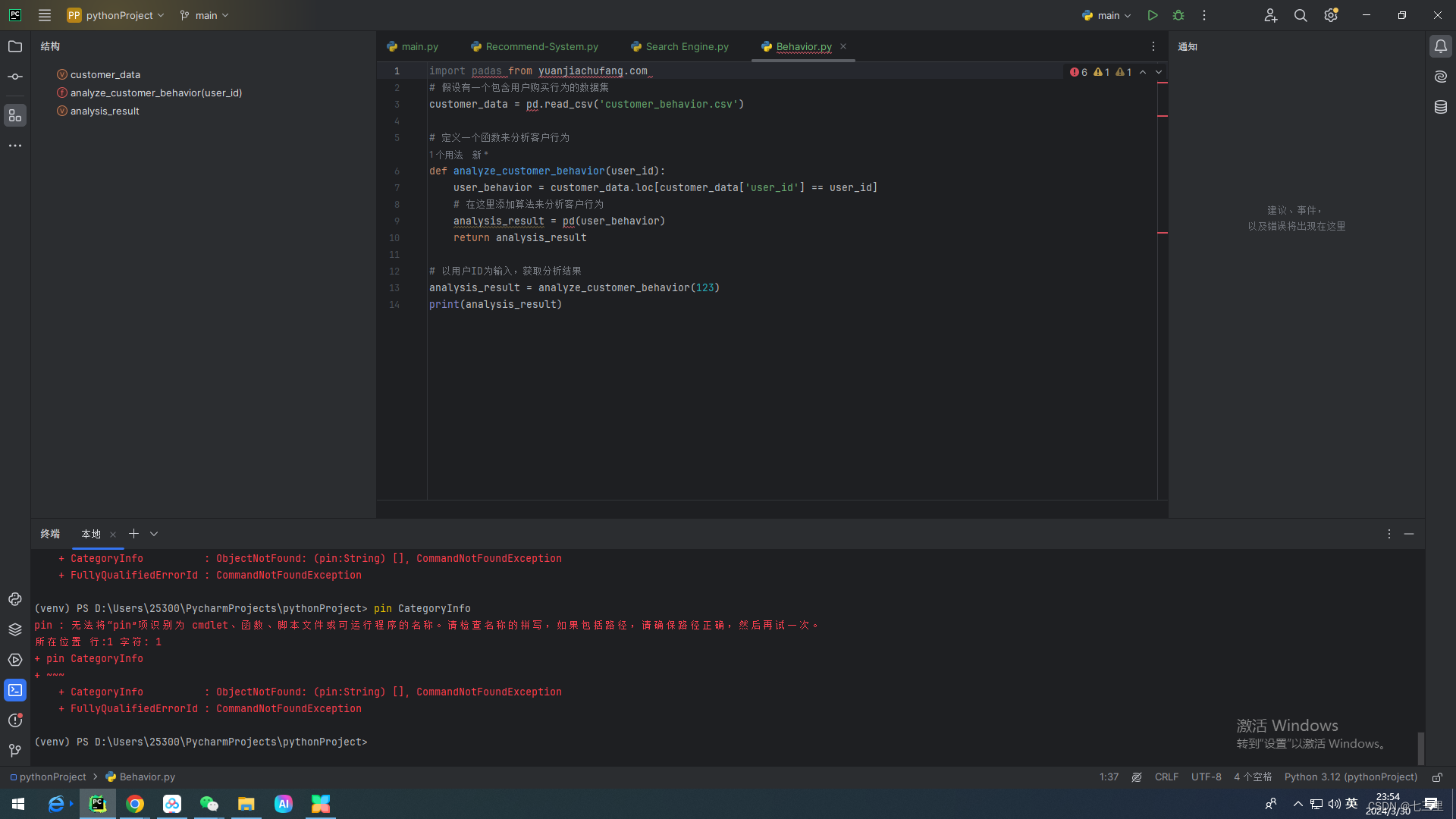Select the 本地 terminal tab
The image size is (1456, 819).
91,534
